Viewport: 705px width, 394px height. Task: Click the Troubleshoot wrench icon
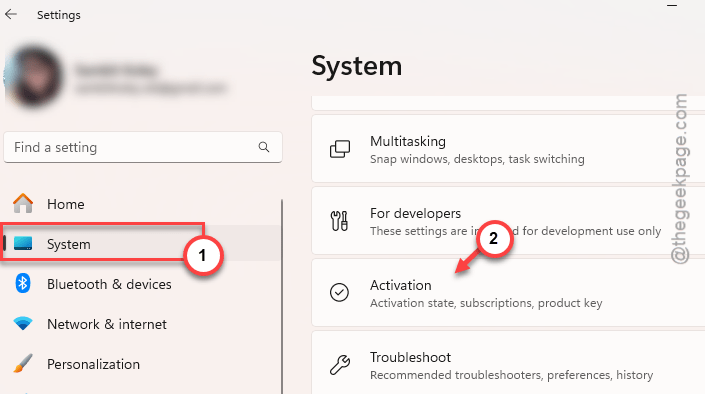point(339,365)
